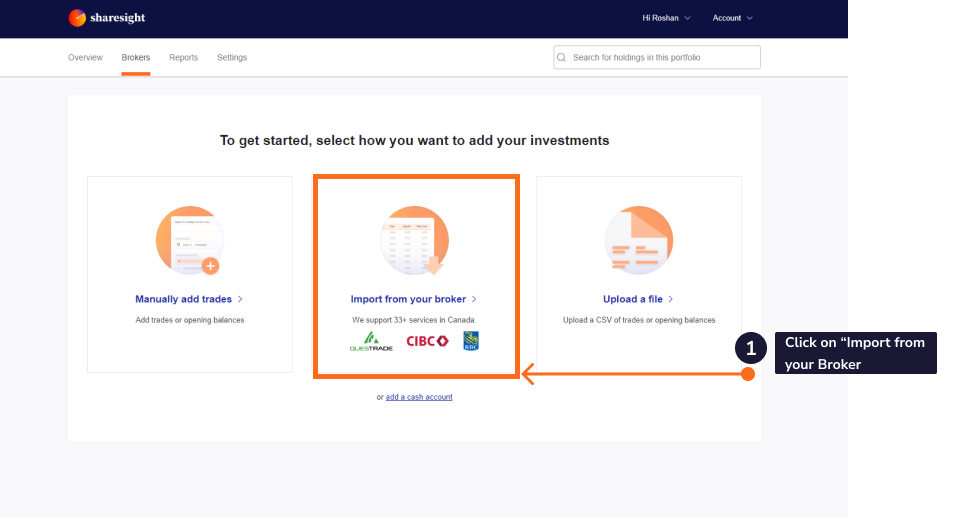Click the search magnifier icon
This screenshot has width=968, height=524.
click(x=561, y=57)
